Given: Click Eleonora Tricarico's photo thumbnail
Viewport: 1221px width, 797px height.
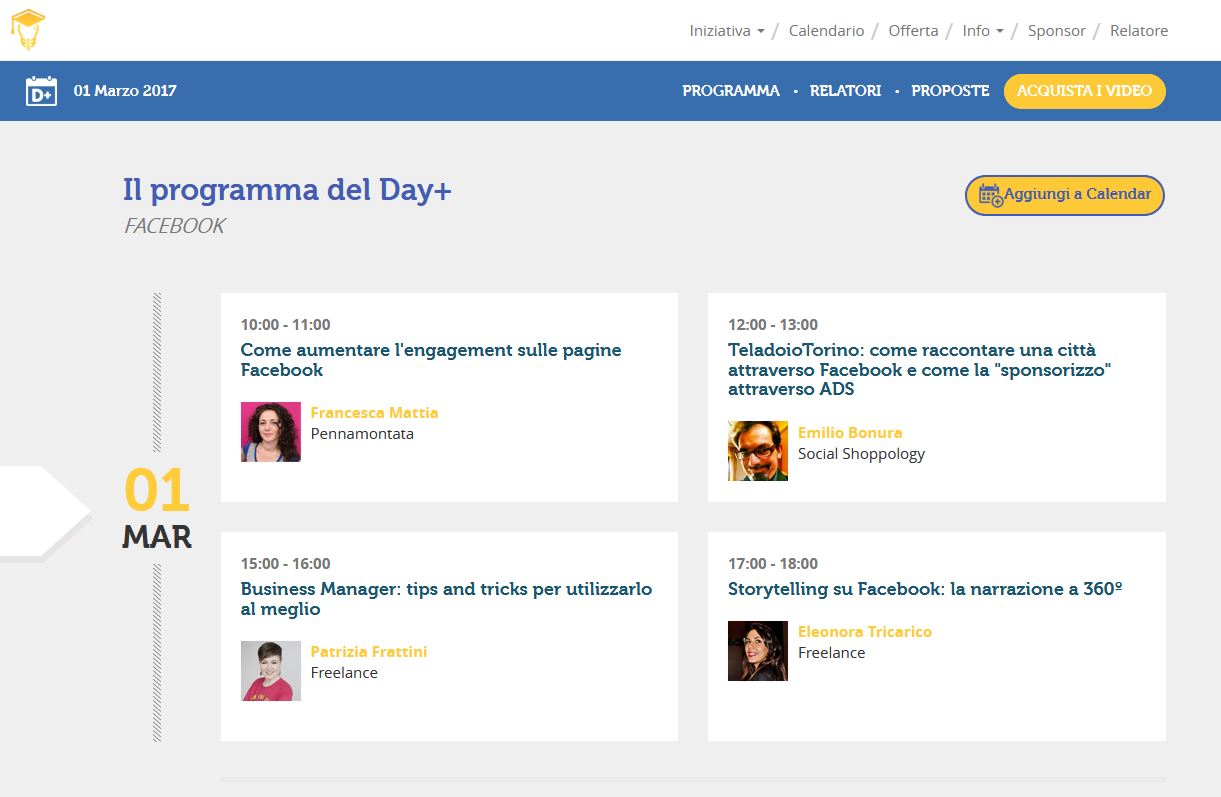Looking at the screenshot, I should click(x=758, y=651).
